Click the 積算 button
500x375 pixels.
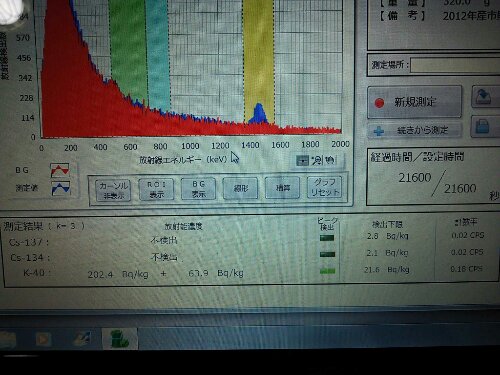283,188
